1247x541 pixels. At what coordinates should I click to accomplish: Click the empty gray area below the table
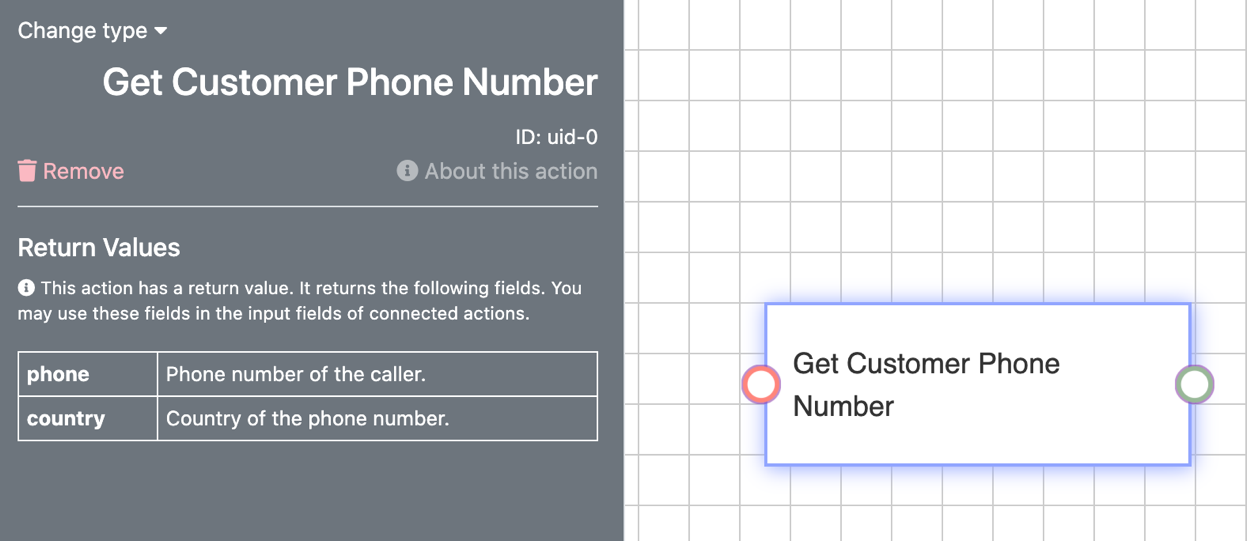[310, 492]
